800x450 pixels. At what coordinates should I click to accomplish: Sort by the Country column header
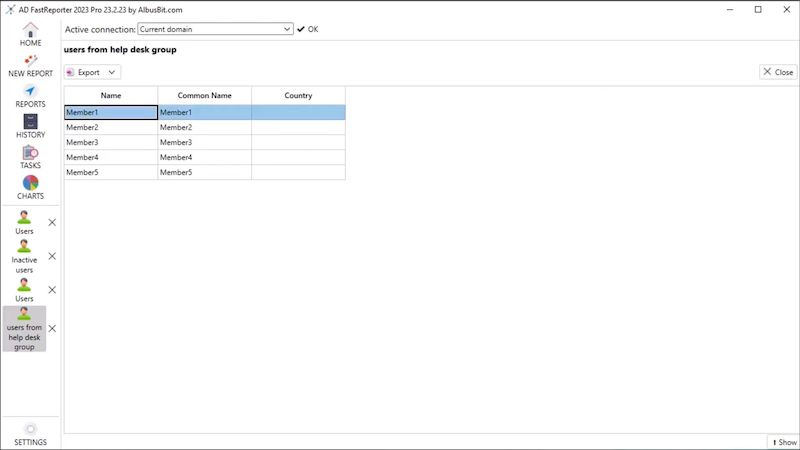[x=298, y=95]
